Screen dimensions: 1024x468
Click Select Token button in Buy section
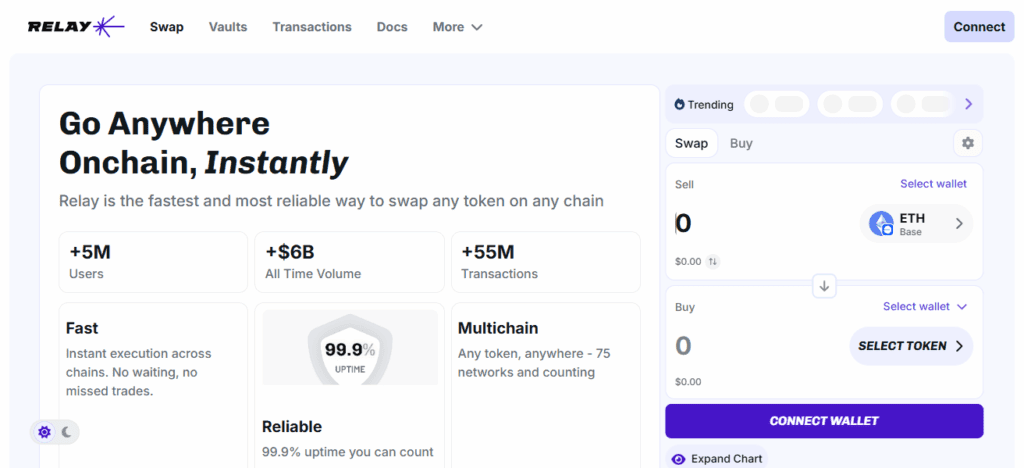pos(910,346)
